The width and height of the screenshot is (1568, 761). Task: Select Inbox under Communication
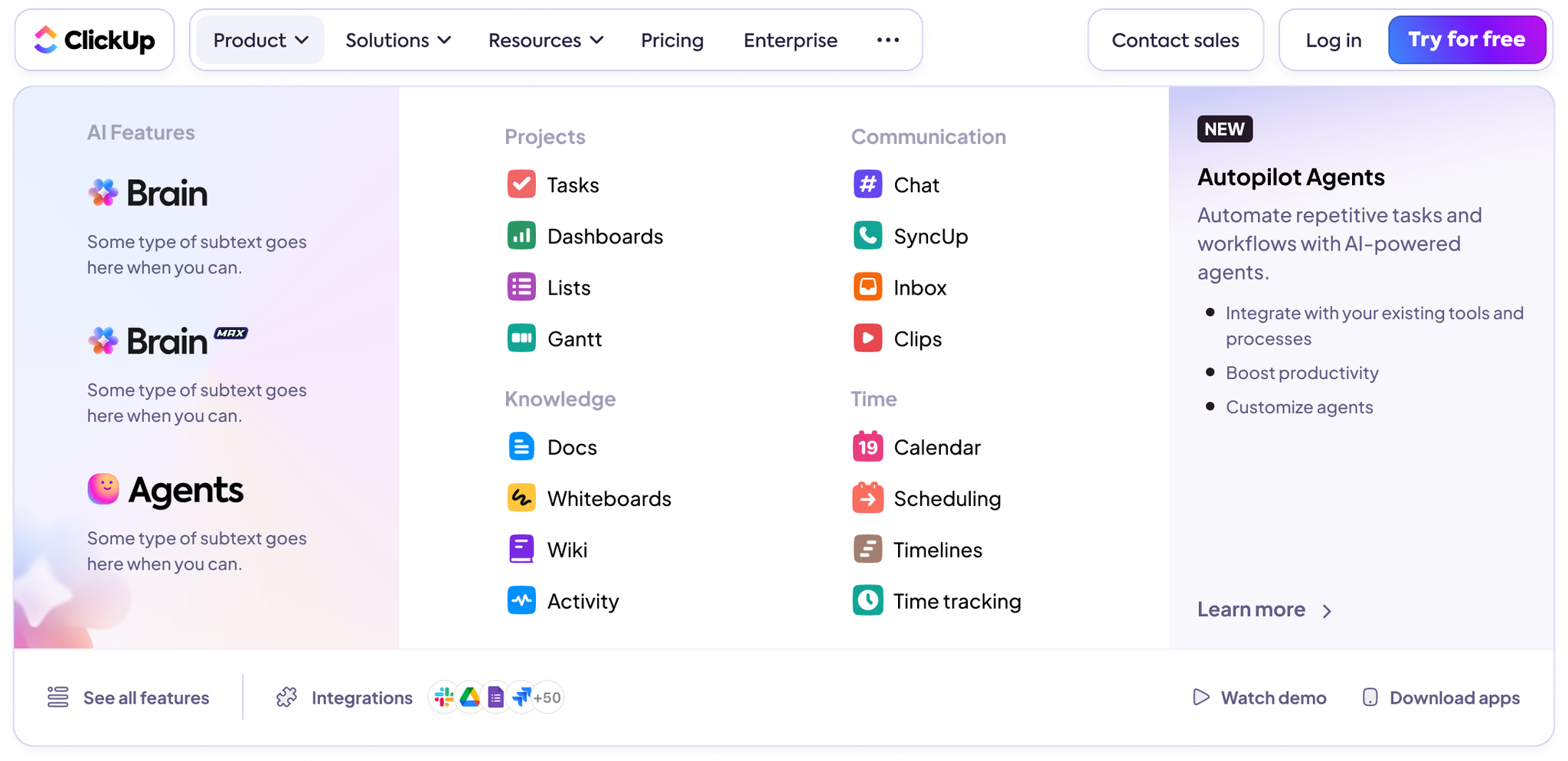point(900,287)
